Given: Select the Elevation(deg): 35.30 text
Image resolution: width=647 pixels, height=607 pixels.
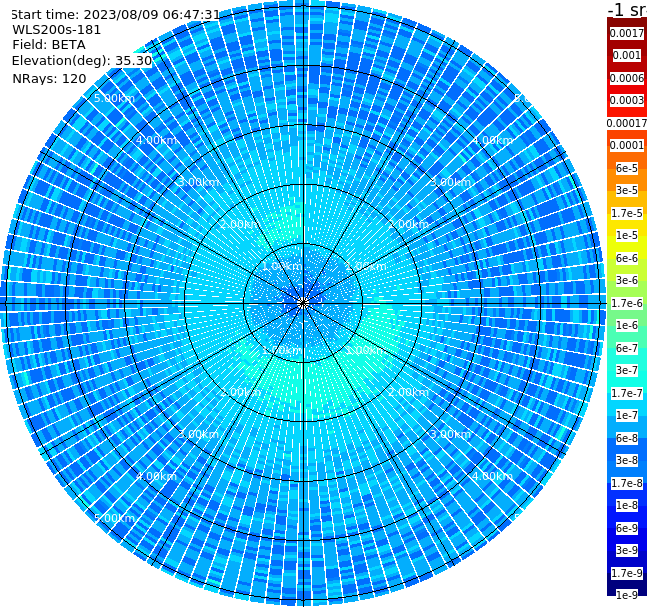Looking at the screenshot, I should (x=82, y=61).
